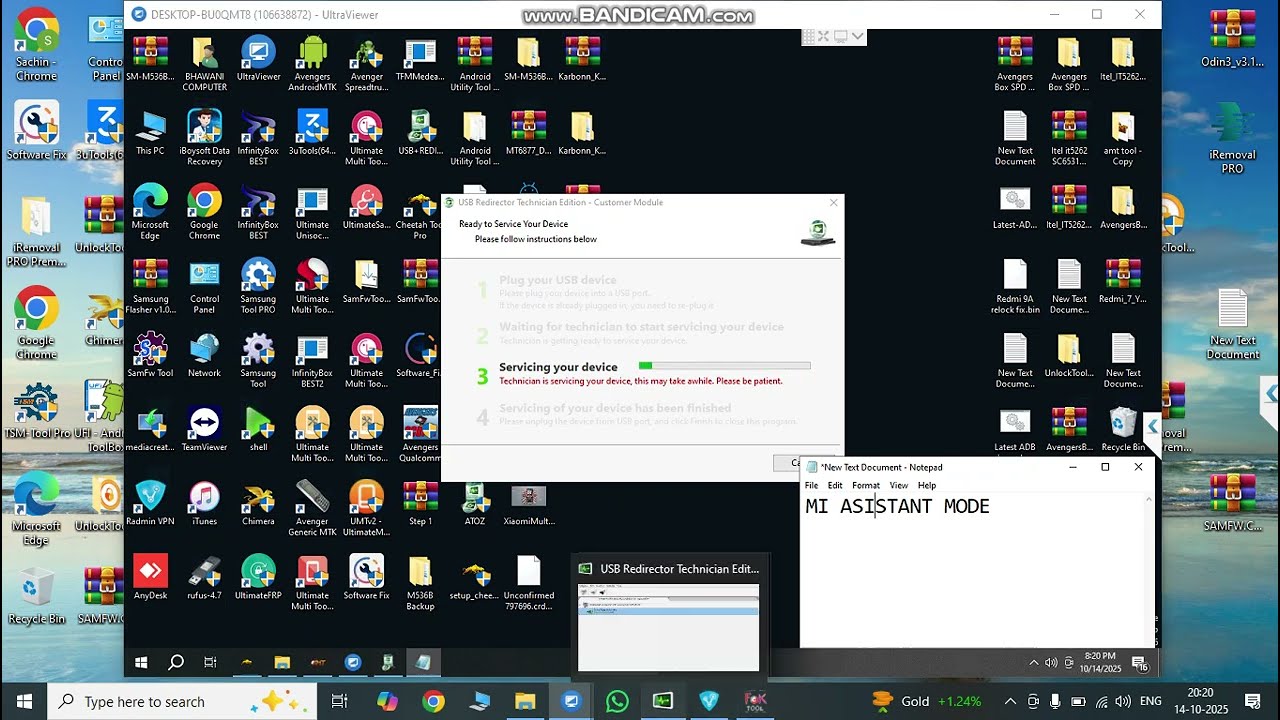Show hidden icons in remote system tray
The height and width of the screenshot is (720, 1280).
[1034, 662]
